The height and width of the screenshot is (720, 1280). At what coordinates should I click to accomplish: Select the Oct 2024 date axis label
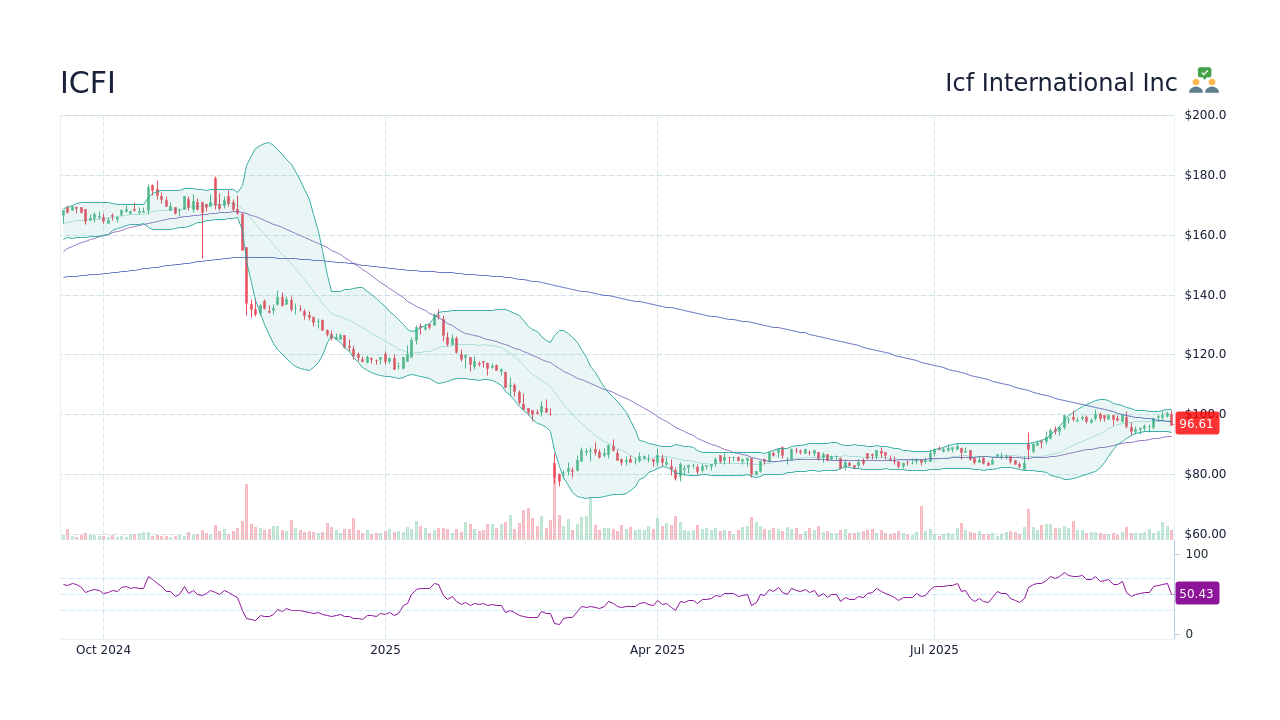click(103, 650)
